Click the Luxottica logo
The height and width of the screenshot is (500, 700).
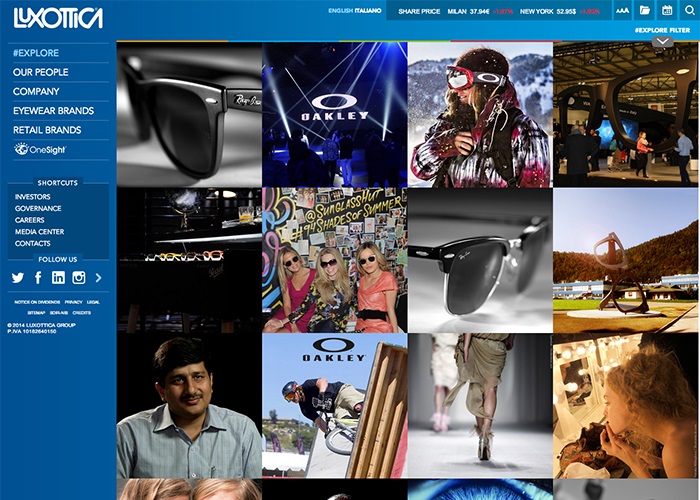click(58, 18)
